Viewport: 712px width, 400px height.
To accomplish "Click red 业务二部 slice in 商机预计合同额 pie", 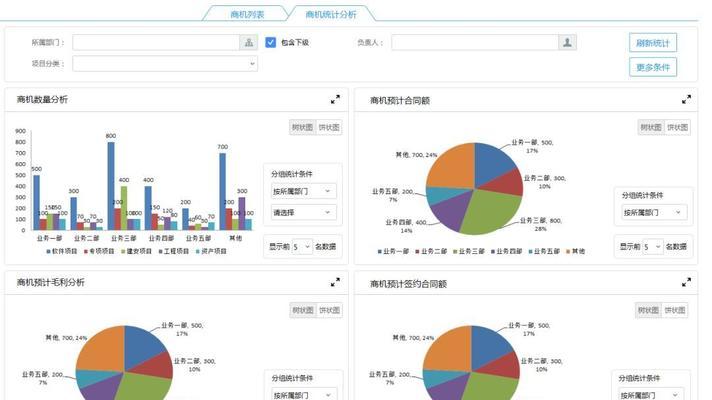I will click(x=505, y=184).
